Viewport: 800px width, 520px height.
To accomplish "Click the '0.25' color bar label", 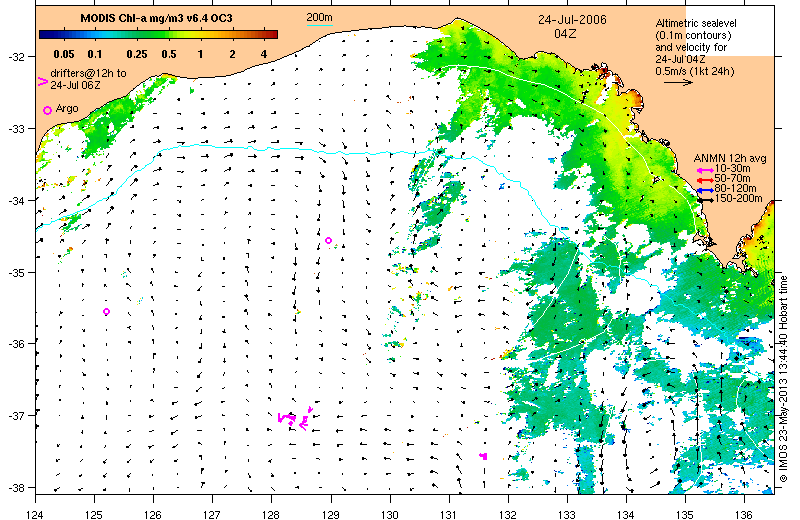I will [137, 54].
